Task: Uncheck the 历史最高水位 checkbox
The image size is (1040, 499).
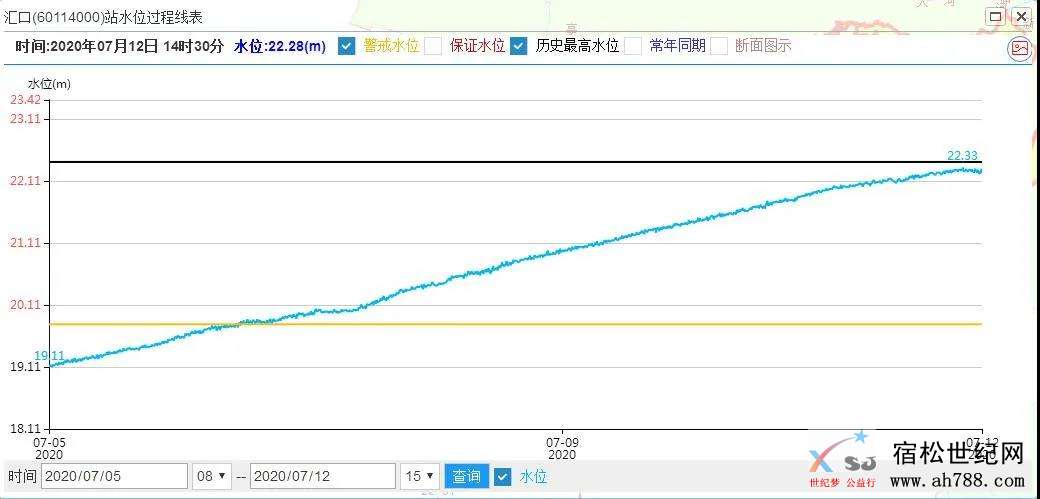Action: [x=519, y=46]
